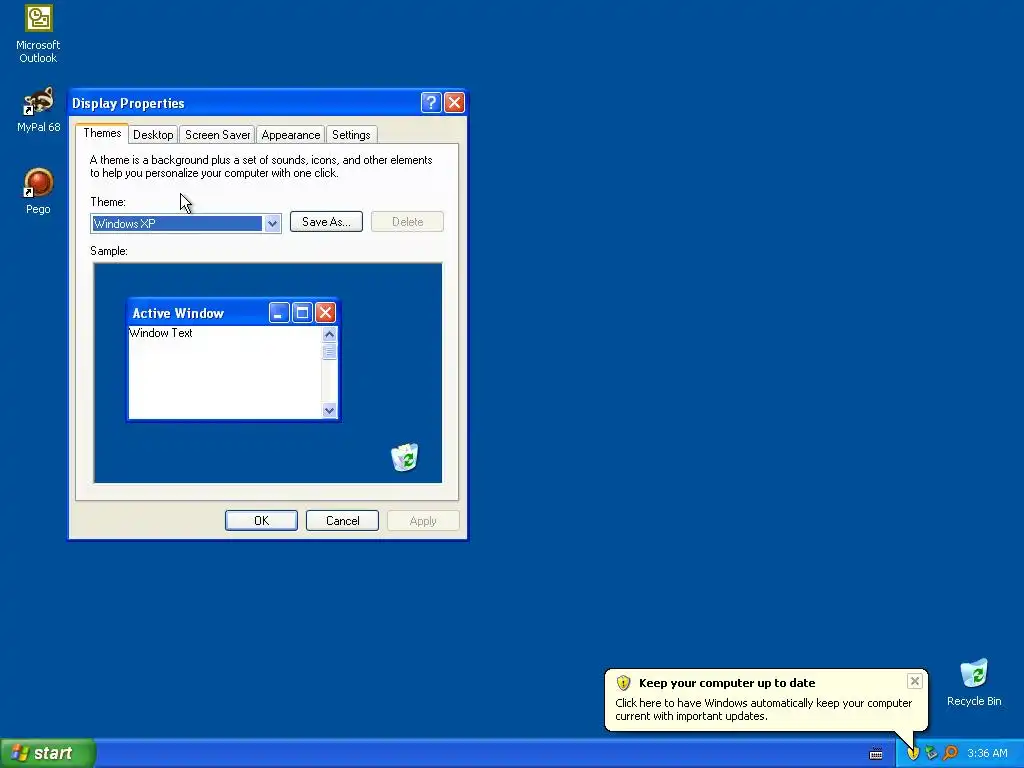Image resolution: width=1024 pixels, height=768 pixels.
Task: Switch to the Settings tab
Action: point(351,135)
